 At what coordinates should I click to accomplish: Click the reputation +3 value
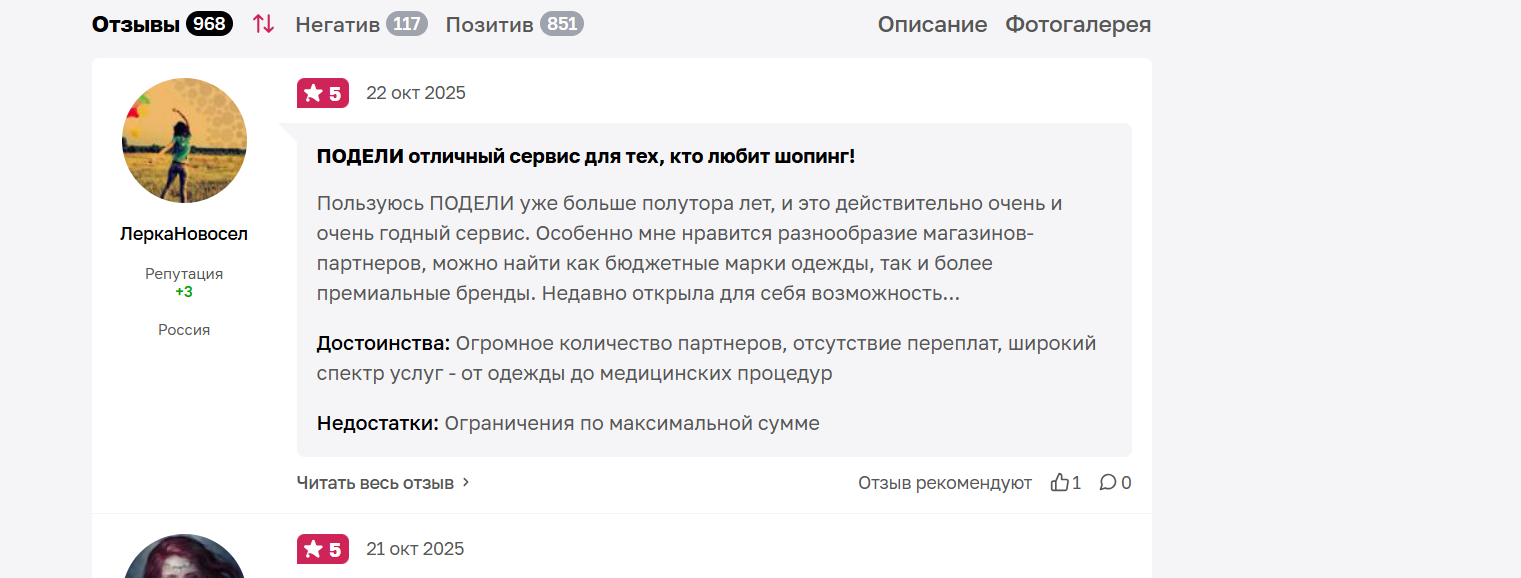184,292
